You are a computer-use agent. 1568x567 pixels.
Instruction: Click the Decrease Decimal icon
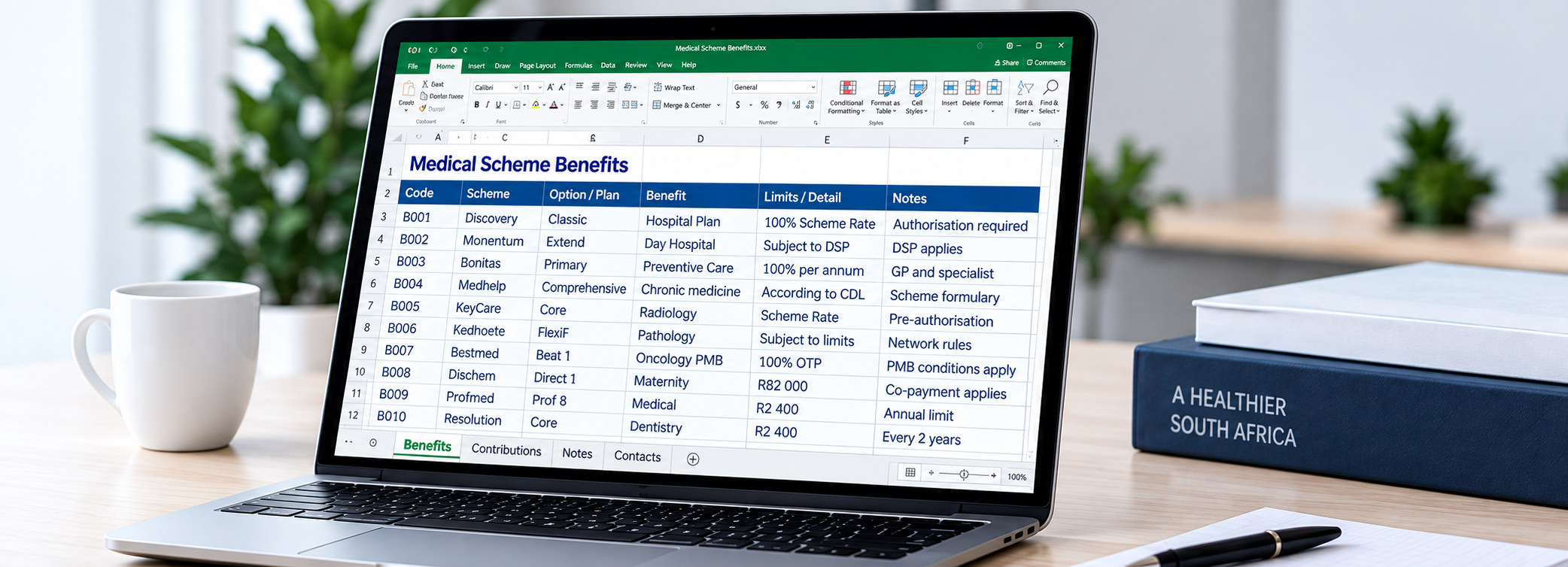(810, 105)
